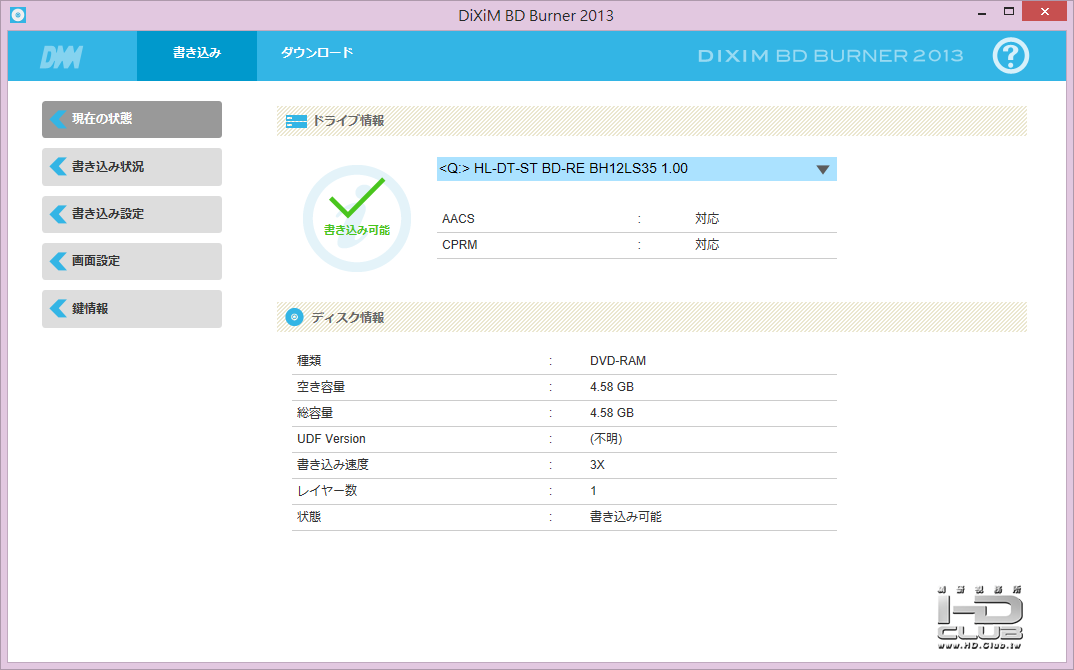The height and width of the screenshot is (670, 1074).
Task: Close the DiXiM BD Burner window
Action: [1045, 12]
